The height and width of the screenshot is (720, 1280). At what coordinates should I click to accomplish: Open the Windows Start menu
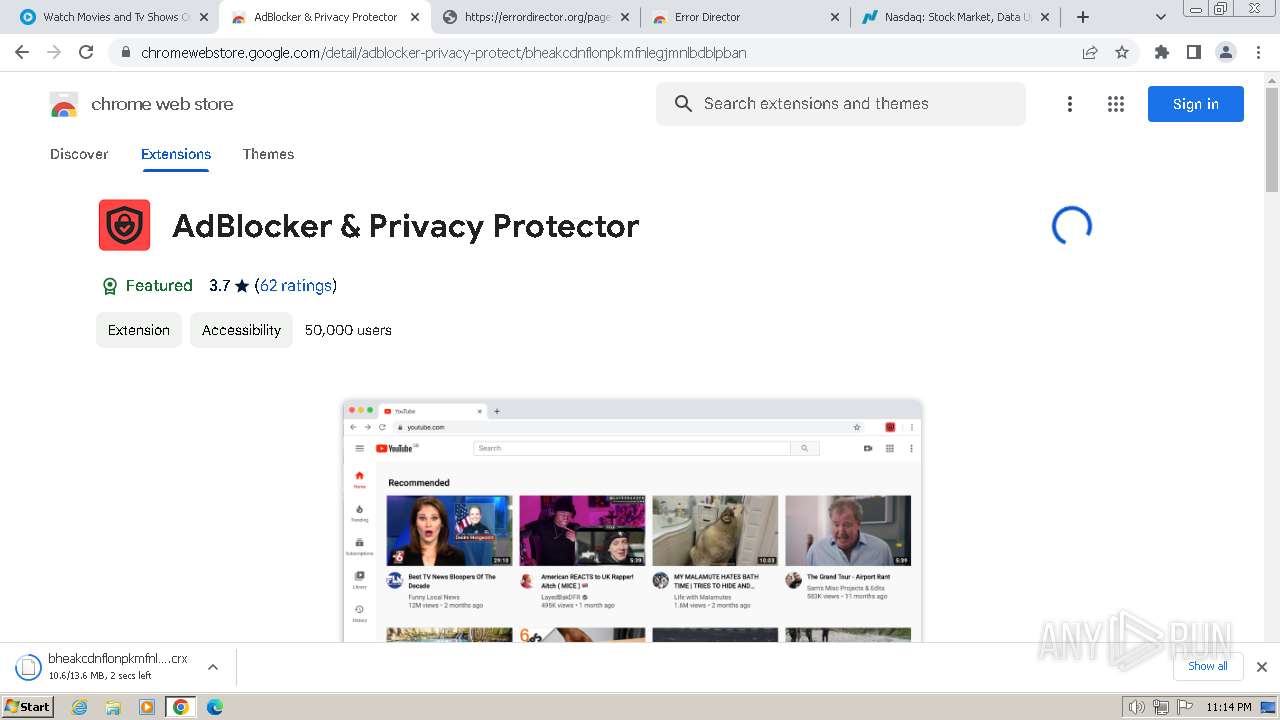click(x=27, y=707)
